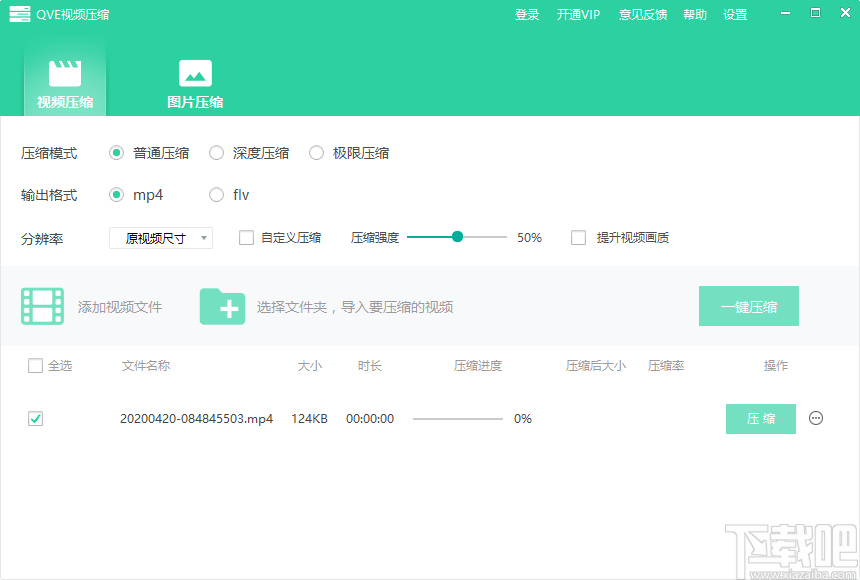Open the 开通VIP page
860x580 pixels.
coord(578,14)
